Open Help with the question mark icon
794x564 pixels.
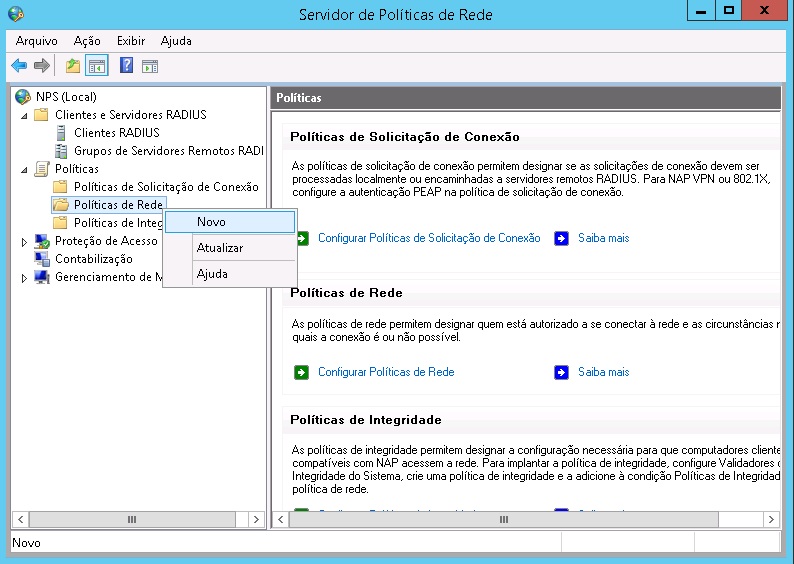pos(126,65)
